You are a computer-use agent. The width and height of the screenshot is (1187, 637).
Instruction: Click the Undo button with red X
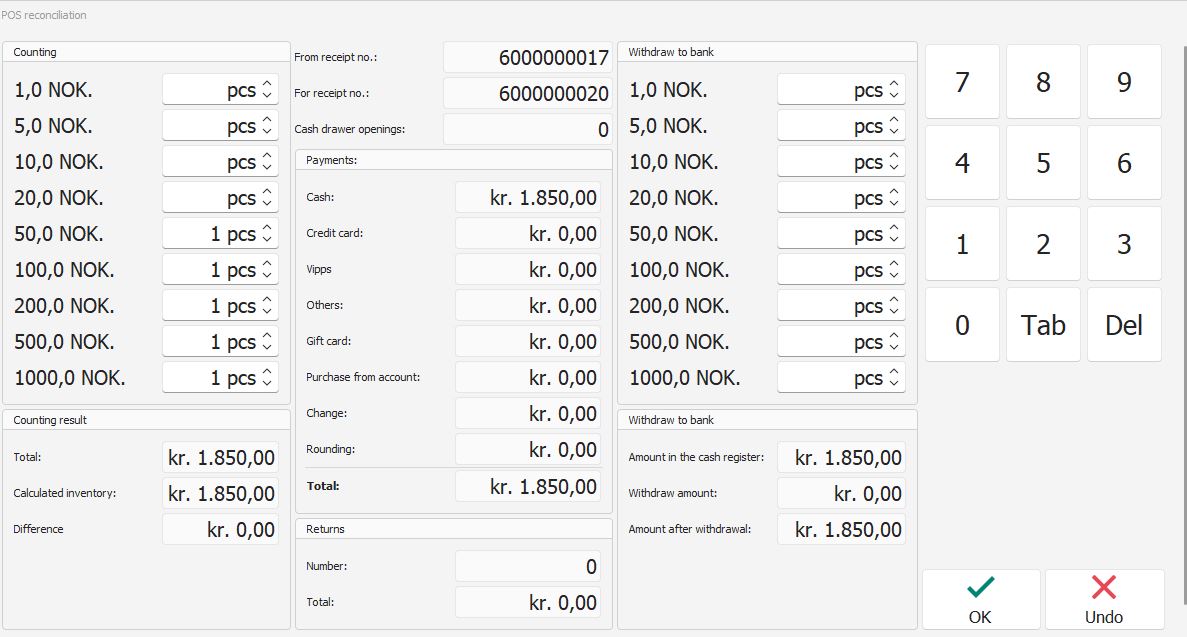[1104, 599]
